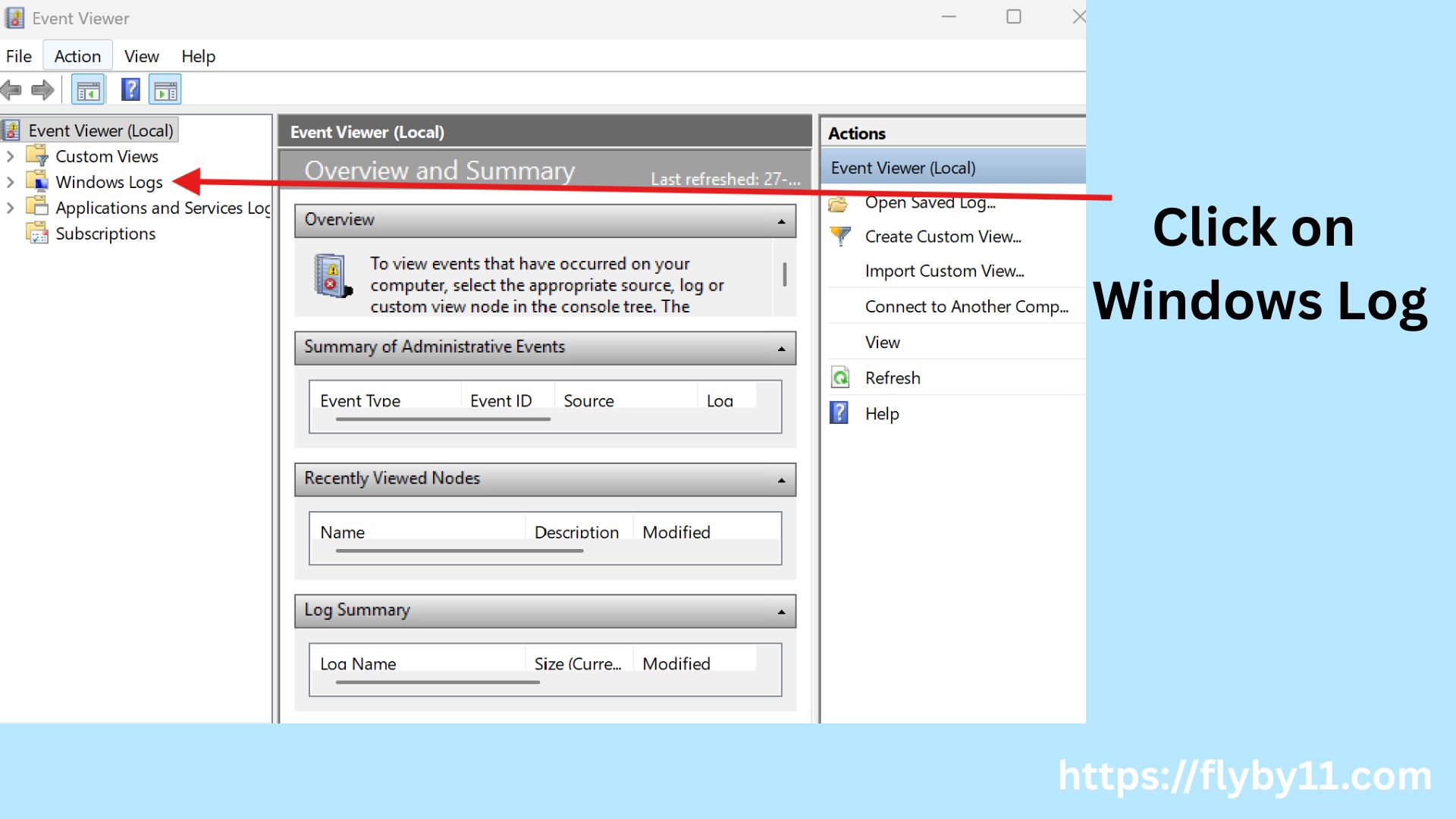This screenshot has width=1456, height=819.
Task: Click the Forward navigation arrow in the toolbar
Action: (x=43, y=89)
